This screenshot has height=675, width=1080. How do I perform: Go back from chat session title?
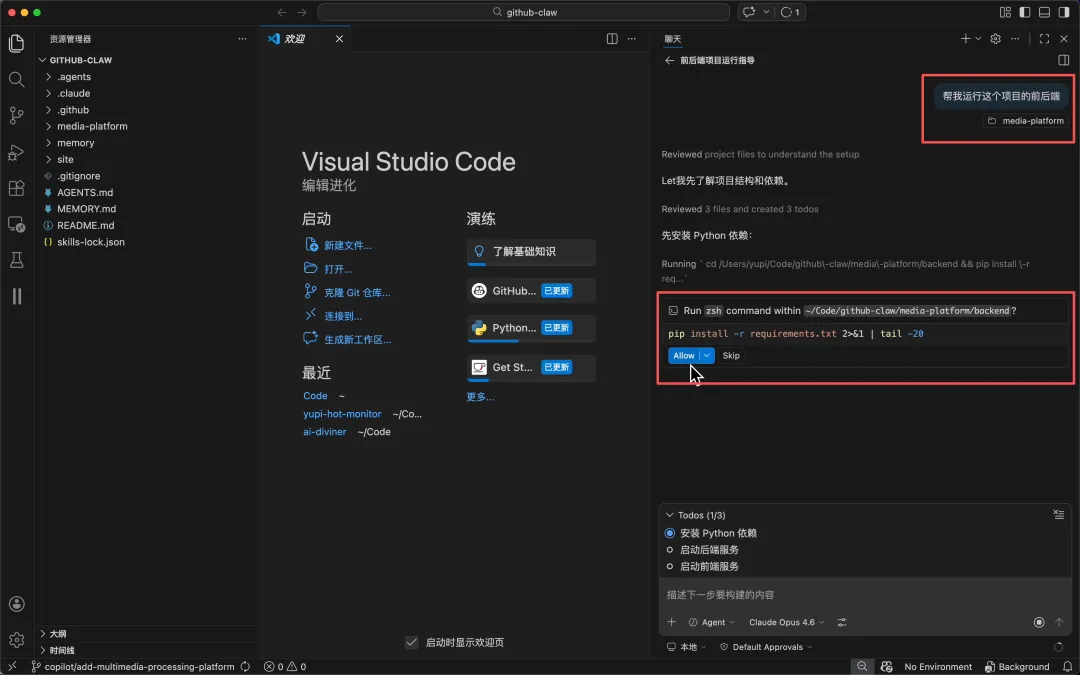click(x=669, y=60)
